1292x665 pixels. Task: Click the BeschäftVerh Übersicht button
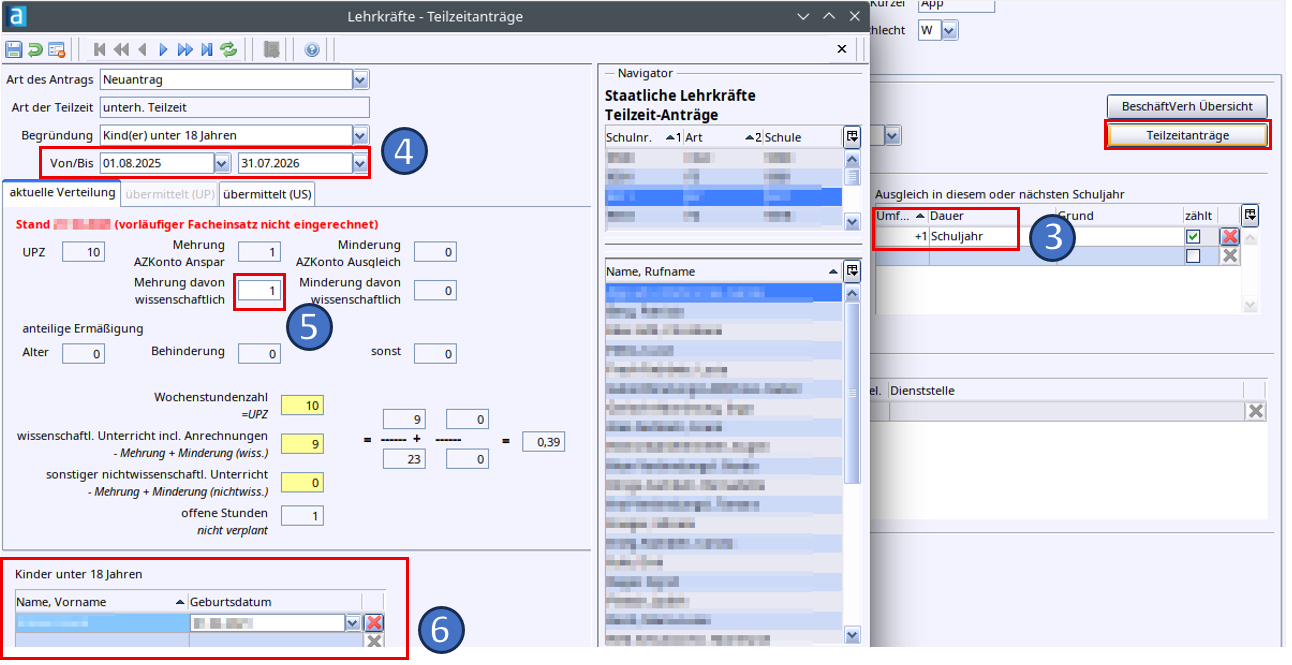point(1186,106)
